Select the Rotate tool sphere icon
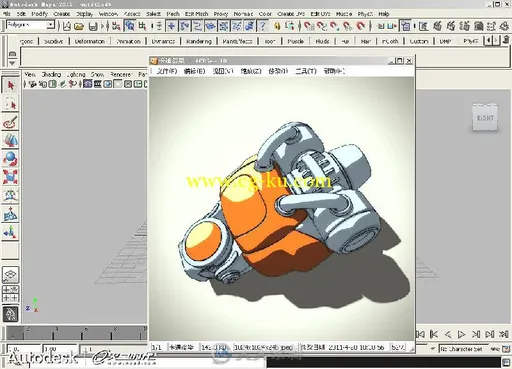 click(x=10, y=159)
